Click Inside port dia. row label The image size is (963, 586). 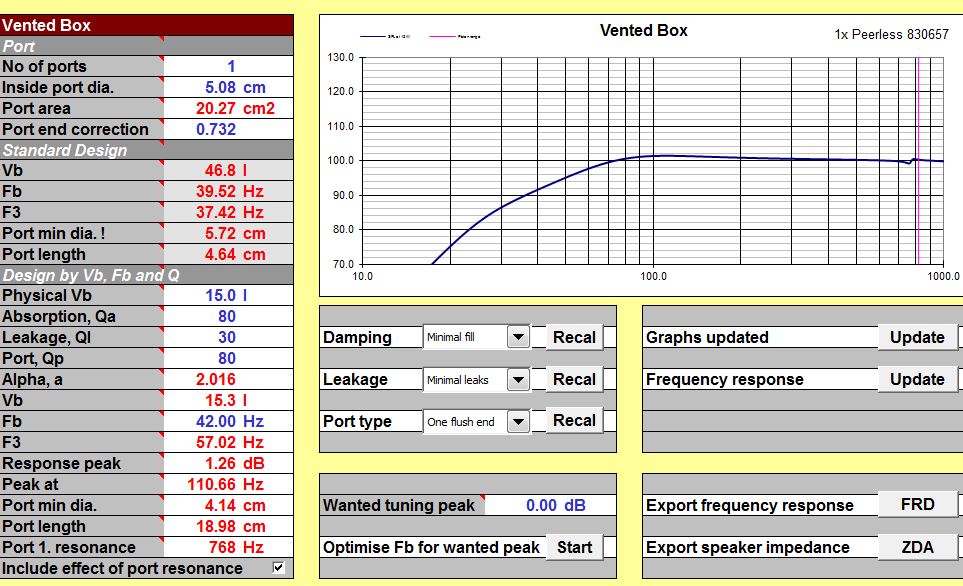click(58, 87)
